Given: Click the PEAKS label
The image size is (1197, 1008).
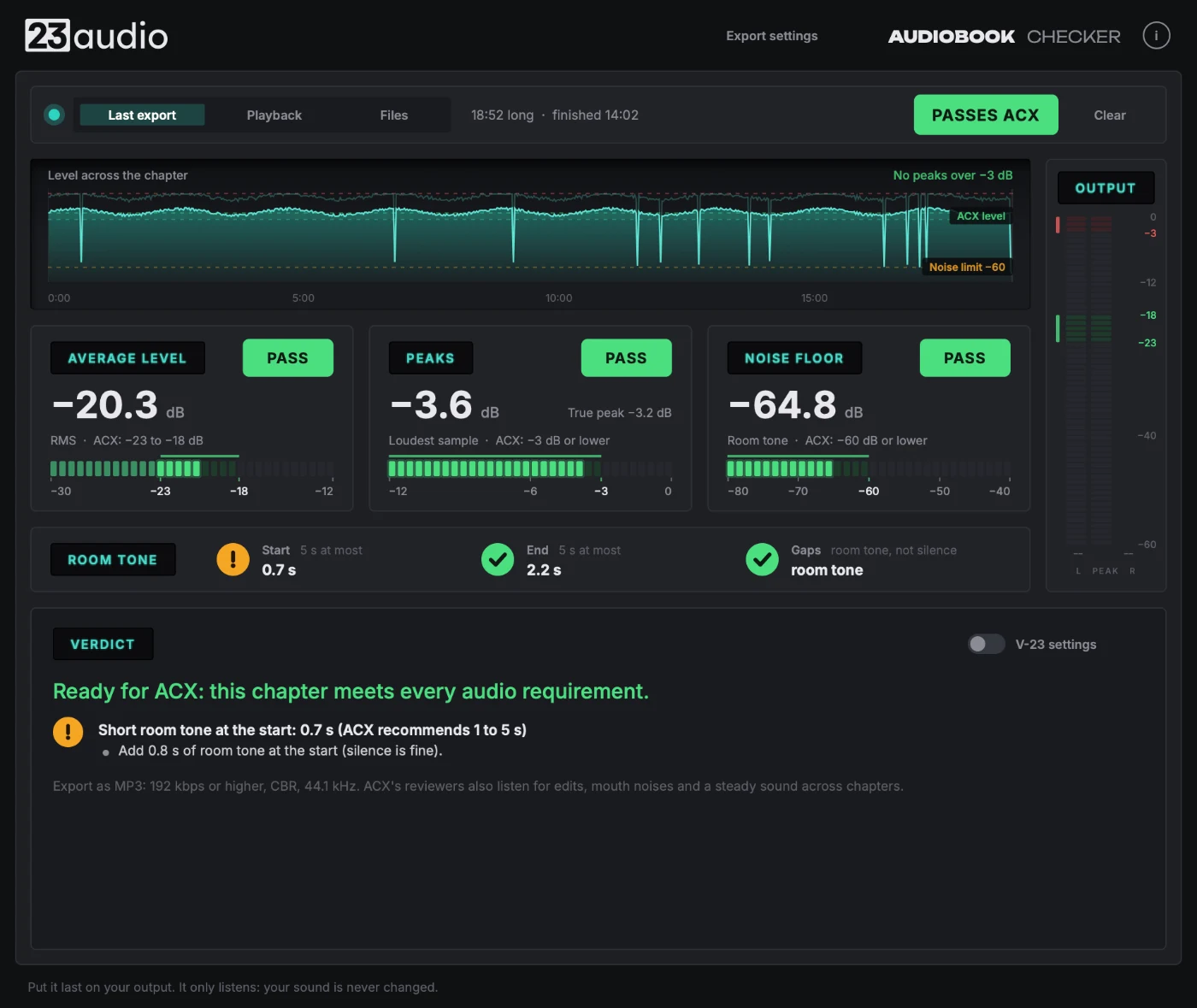Looking at the screenshot, I should (x=430, y=358).
